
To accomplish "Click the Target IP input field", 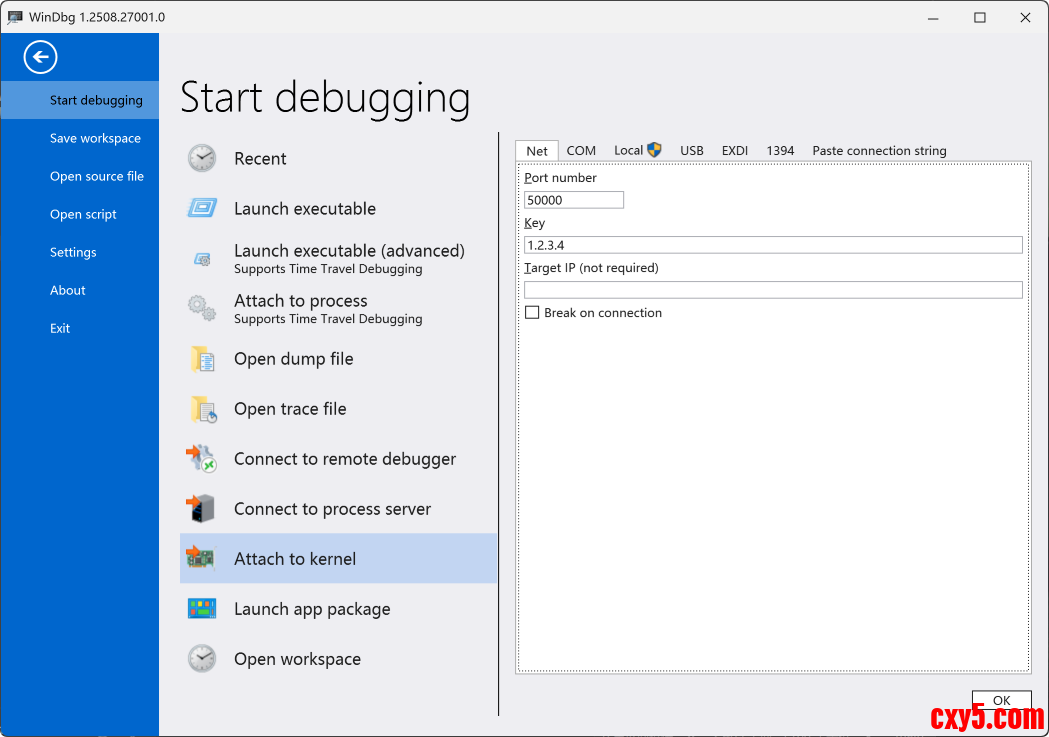I will coord(773,290).
